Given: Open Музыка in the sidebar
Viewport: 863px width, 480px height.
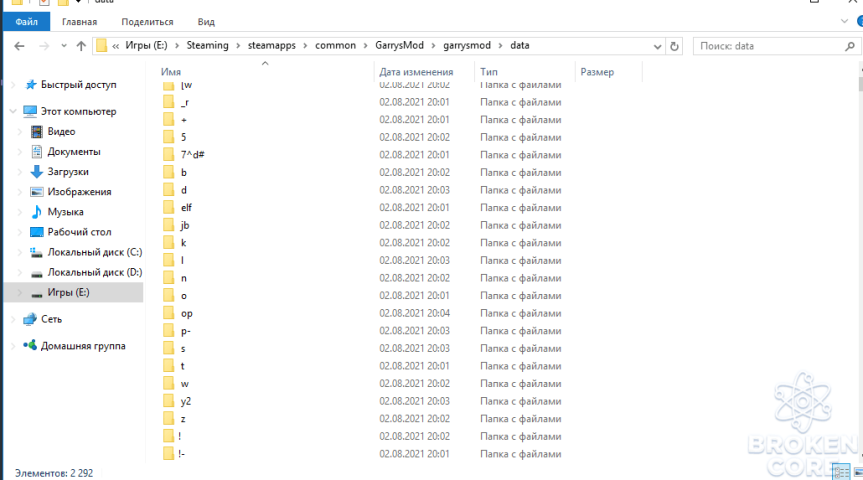Looking at the screenshot, I should pos(65,212).
